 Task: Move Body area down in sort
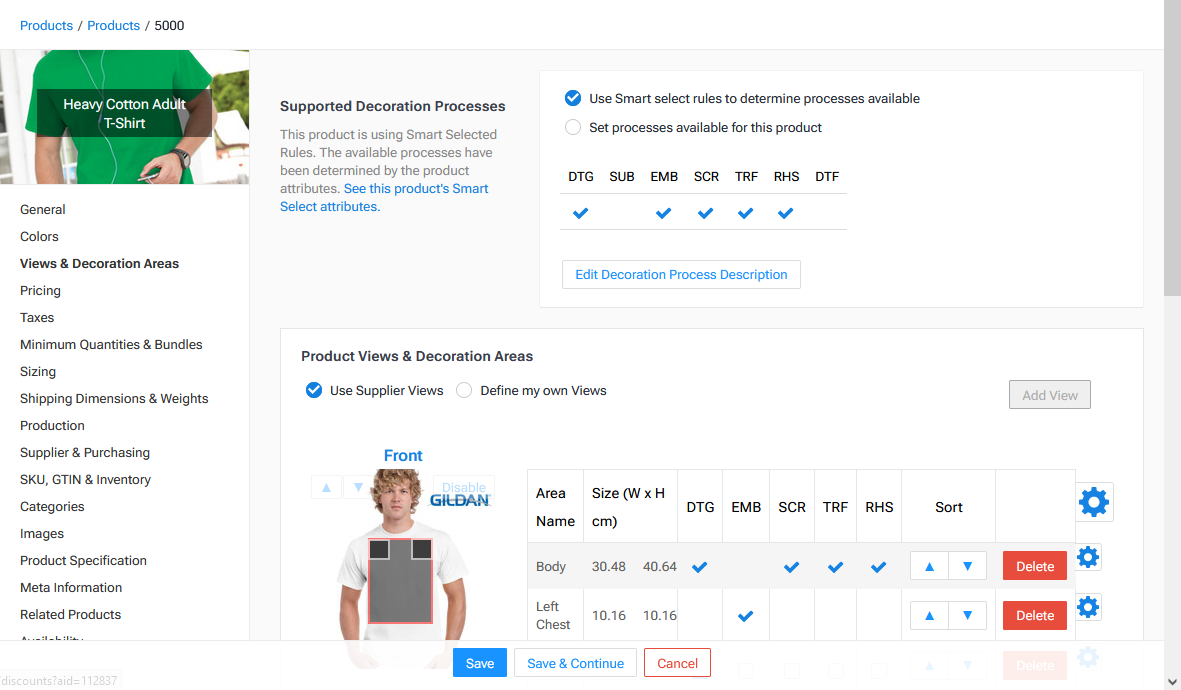click(967, 566)
